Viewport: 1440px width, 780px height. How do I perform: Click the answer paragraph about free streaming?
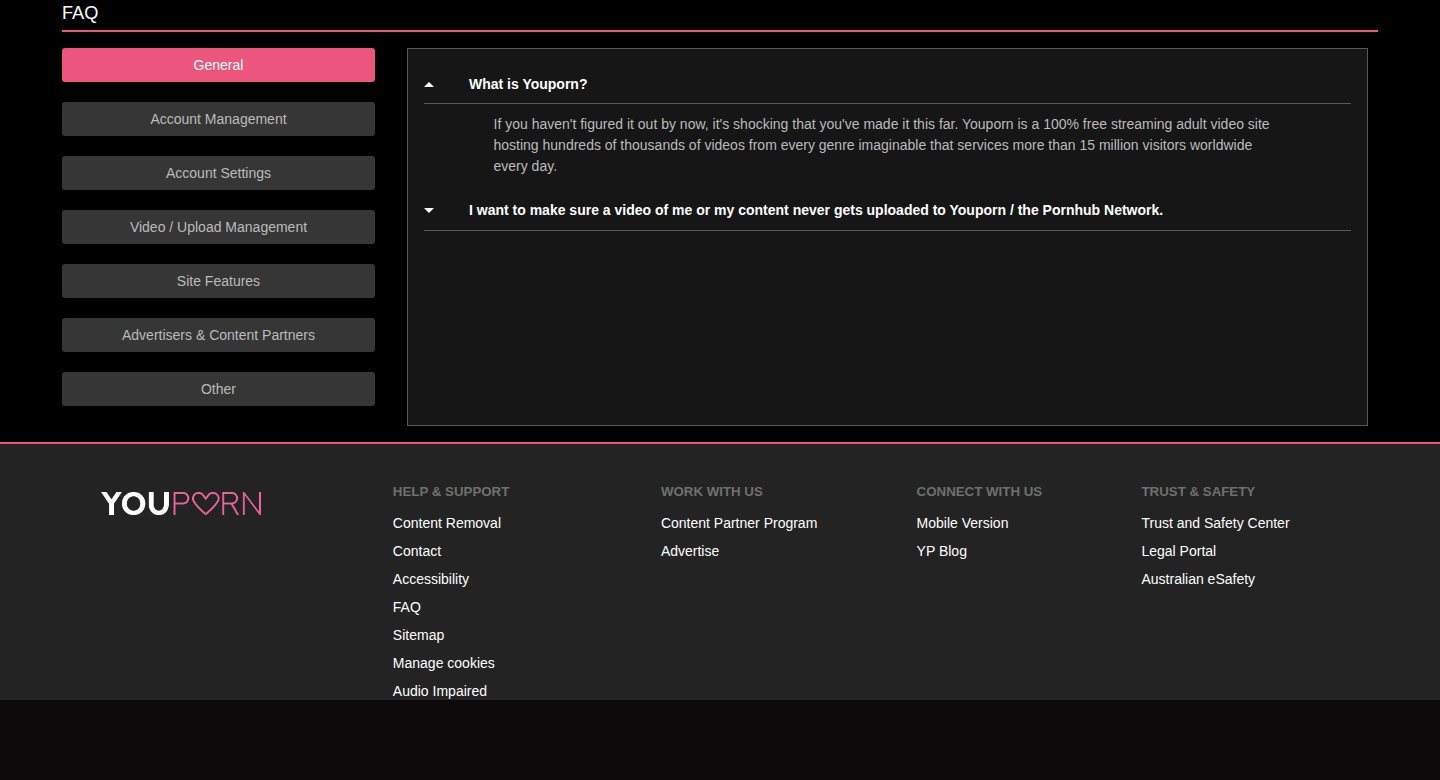coord(881,145)
